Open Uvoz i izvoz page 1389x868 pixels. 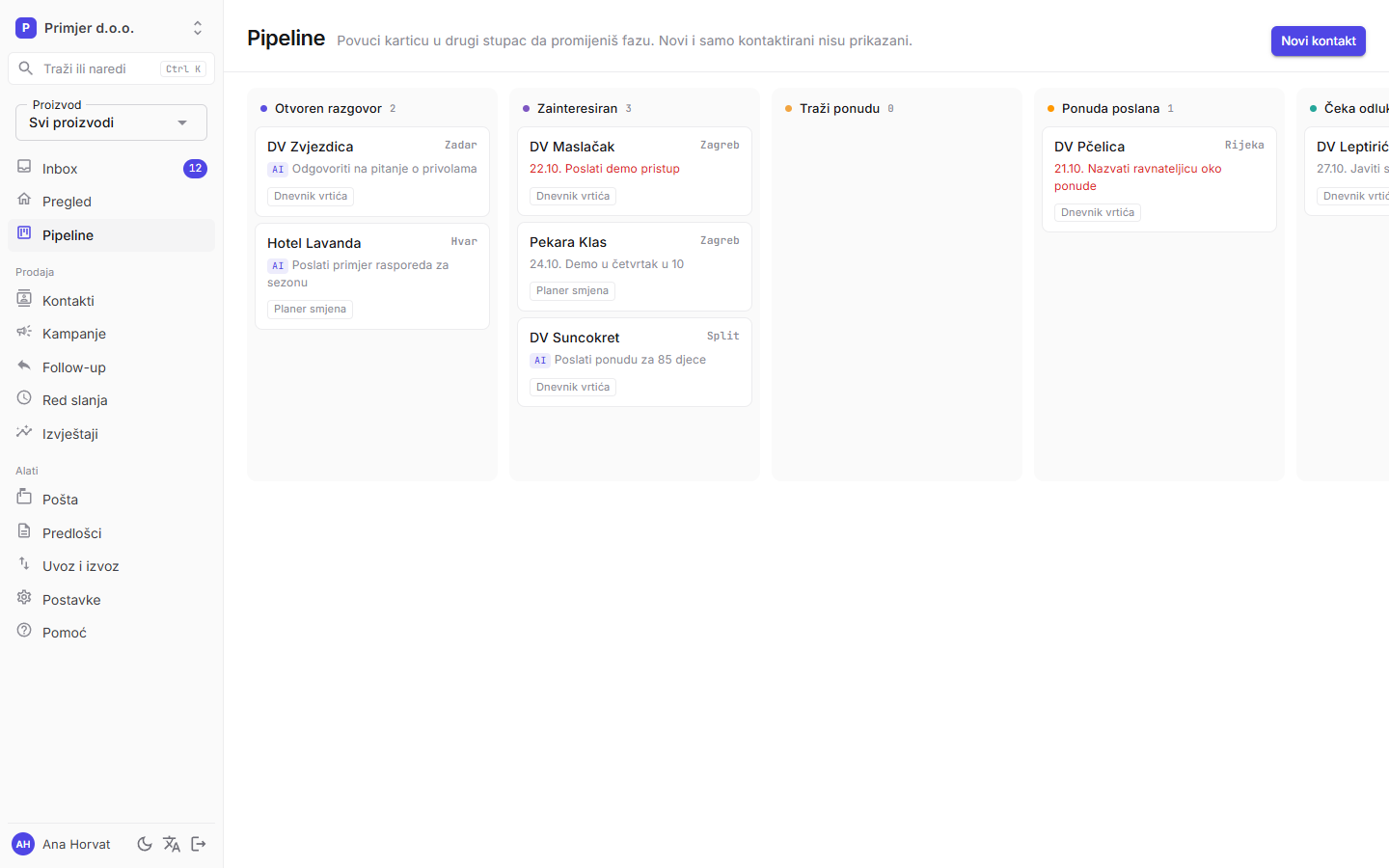(111, 566)
